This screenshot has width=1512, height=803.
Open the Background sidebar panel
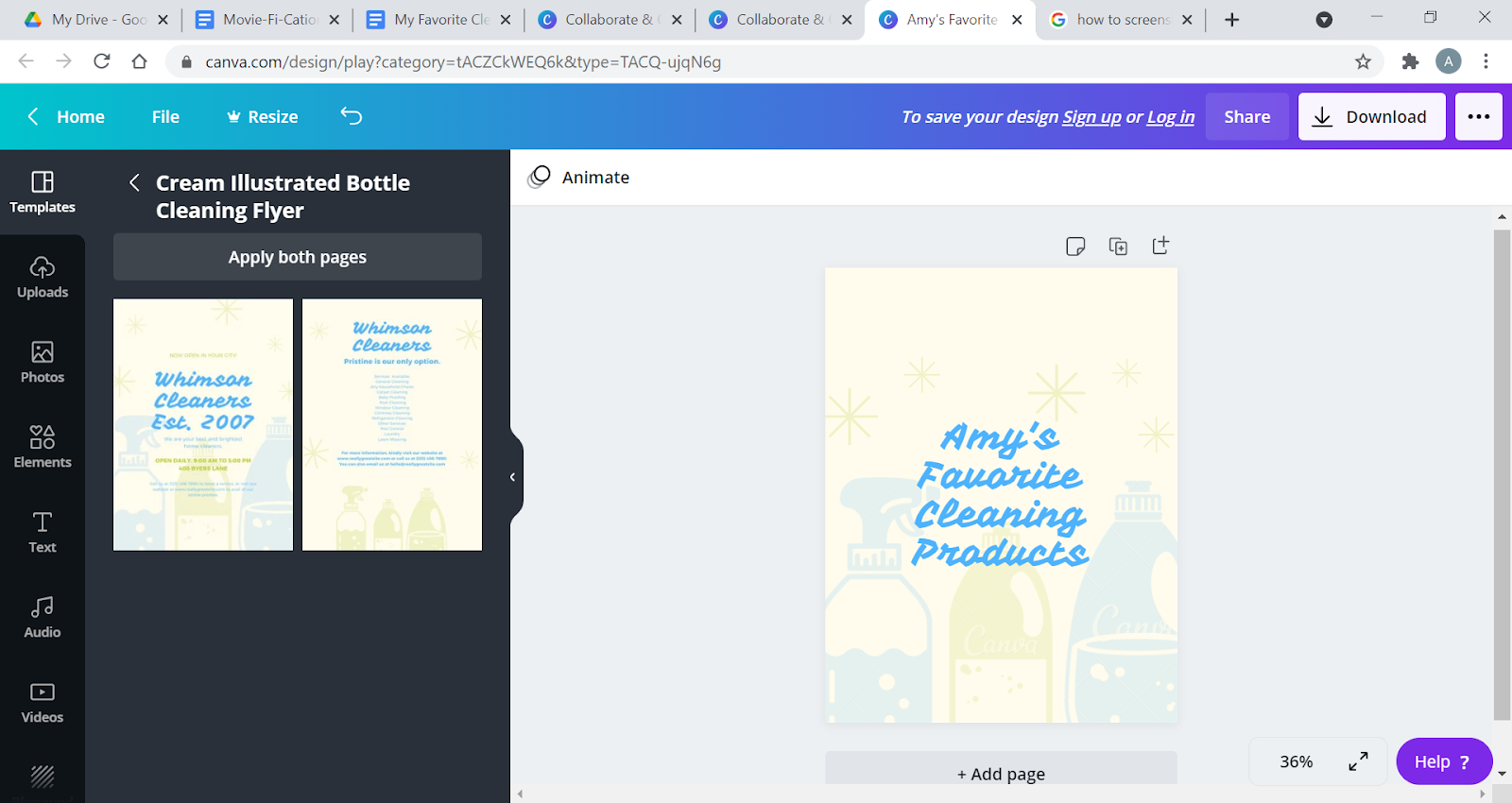[x=43, y=777]
